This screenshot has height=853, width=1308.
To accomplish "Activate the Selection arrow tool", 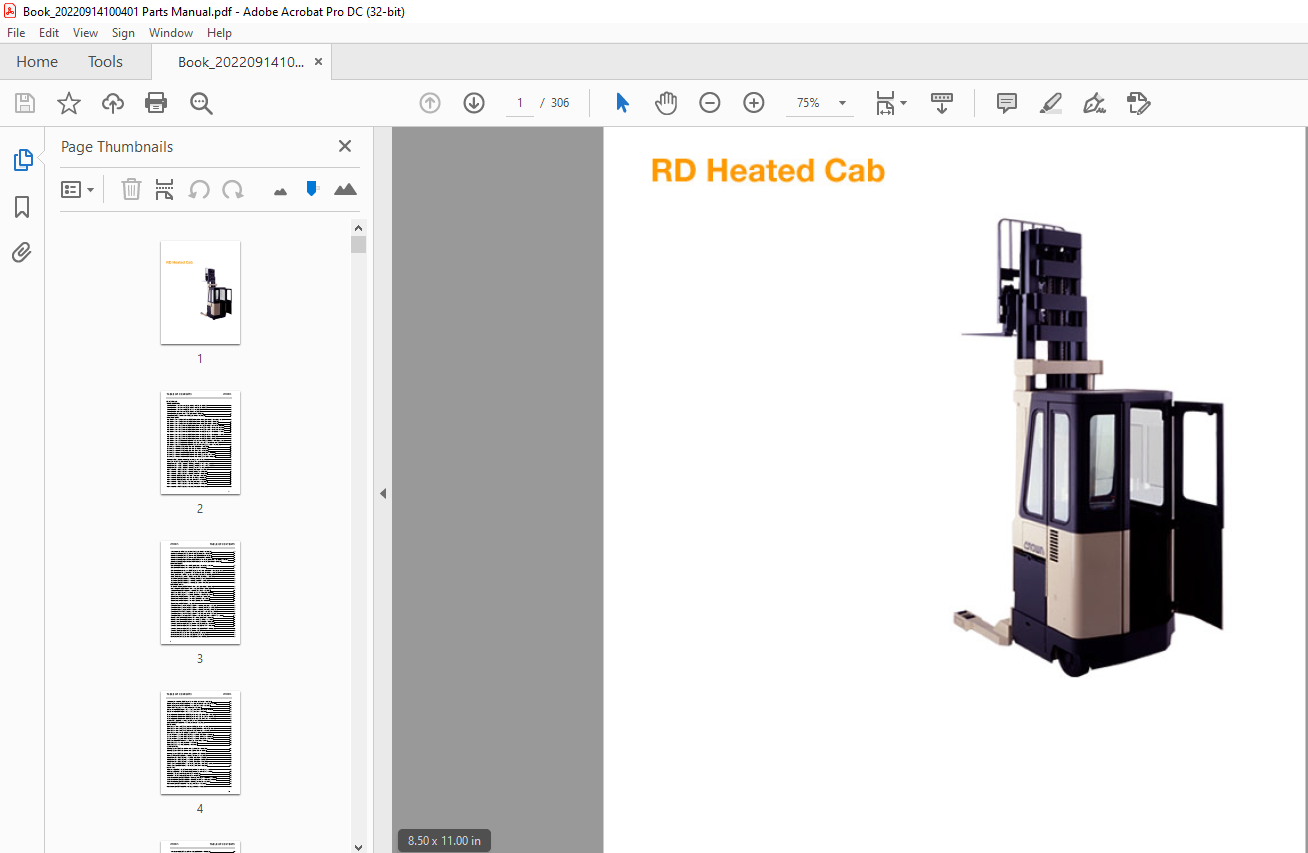I will pos(622,103).
